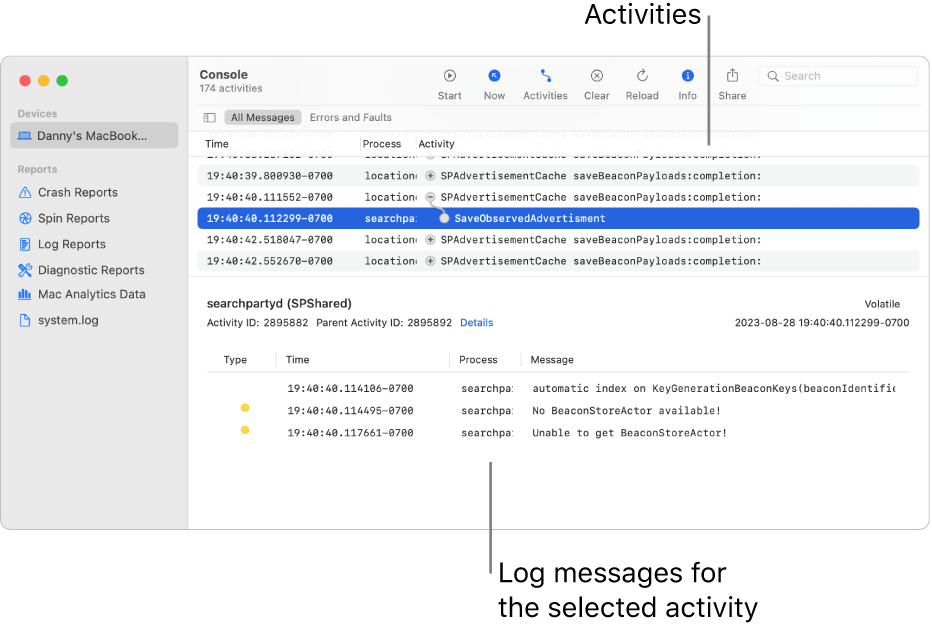Select the 'automatic index on KeyGenerationBeaconKeys' message
Image resolution: width=932 pixels, height=630 pixels.
click(558, 389)
